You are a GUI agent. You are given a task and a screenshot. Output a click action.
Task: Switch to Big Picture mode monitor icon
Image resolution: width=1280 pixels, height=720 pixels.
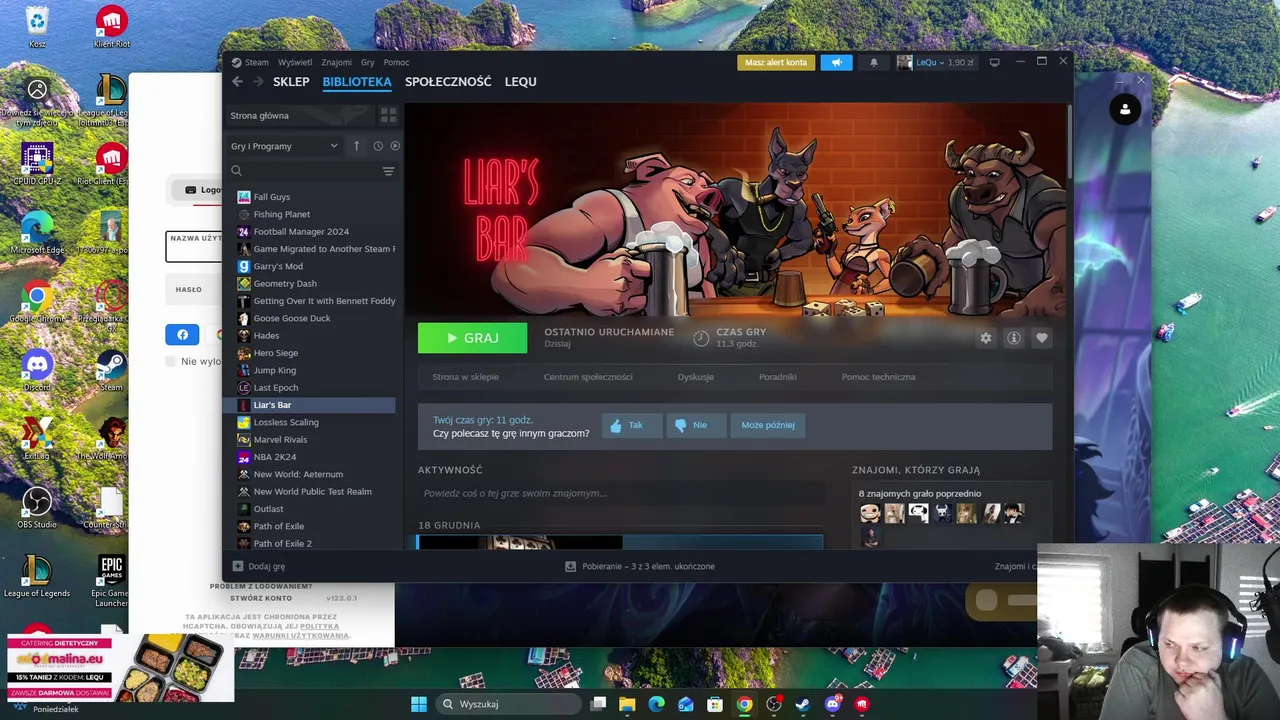(994, 62)
